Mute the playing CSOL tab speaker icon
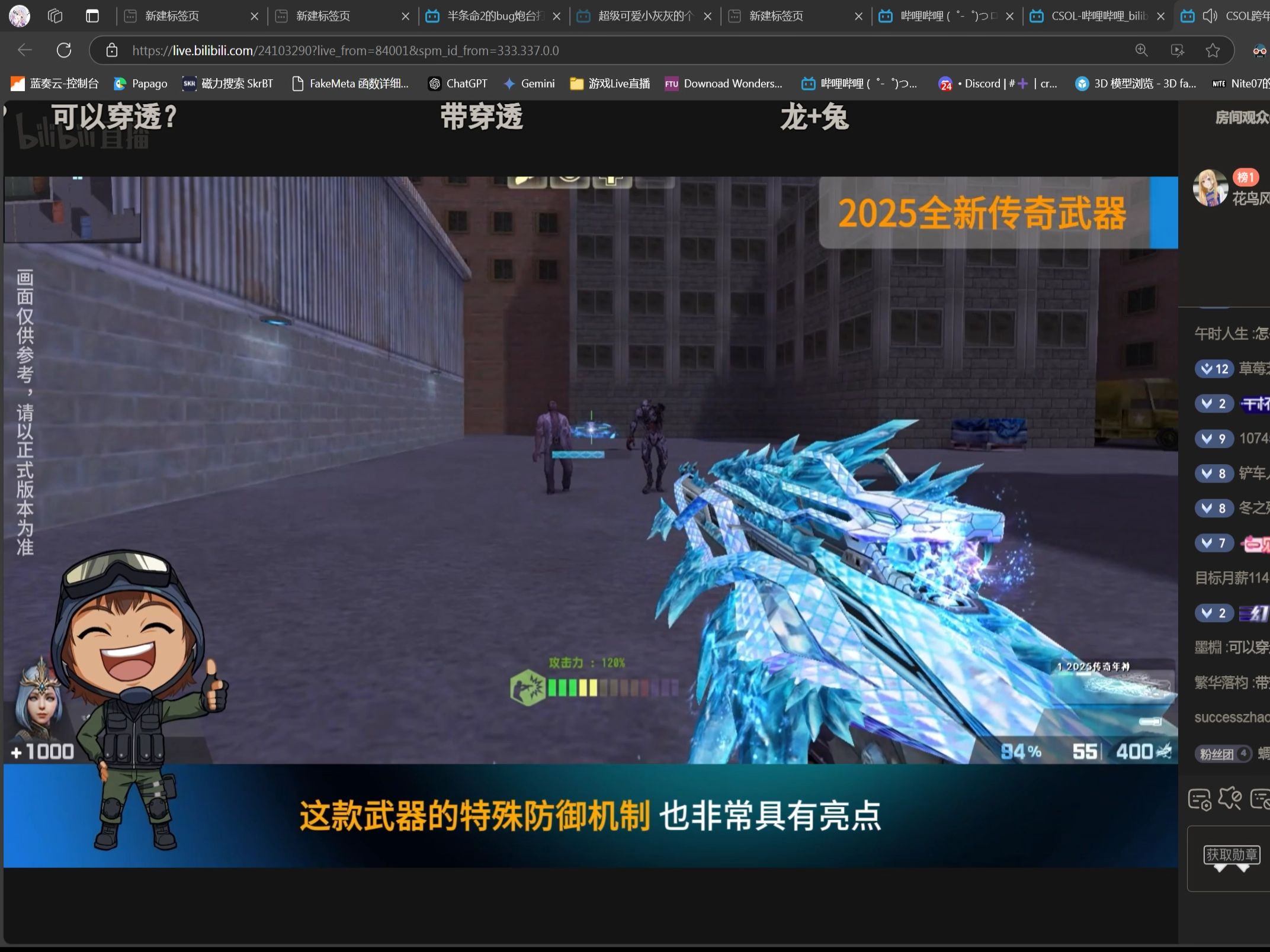The image size is (1270, 952). [x=1210, y=16]
